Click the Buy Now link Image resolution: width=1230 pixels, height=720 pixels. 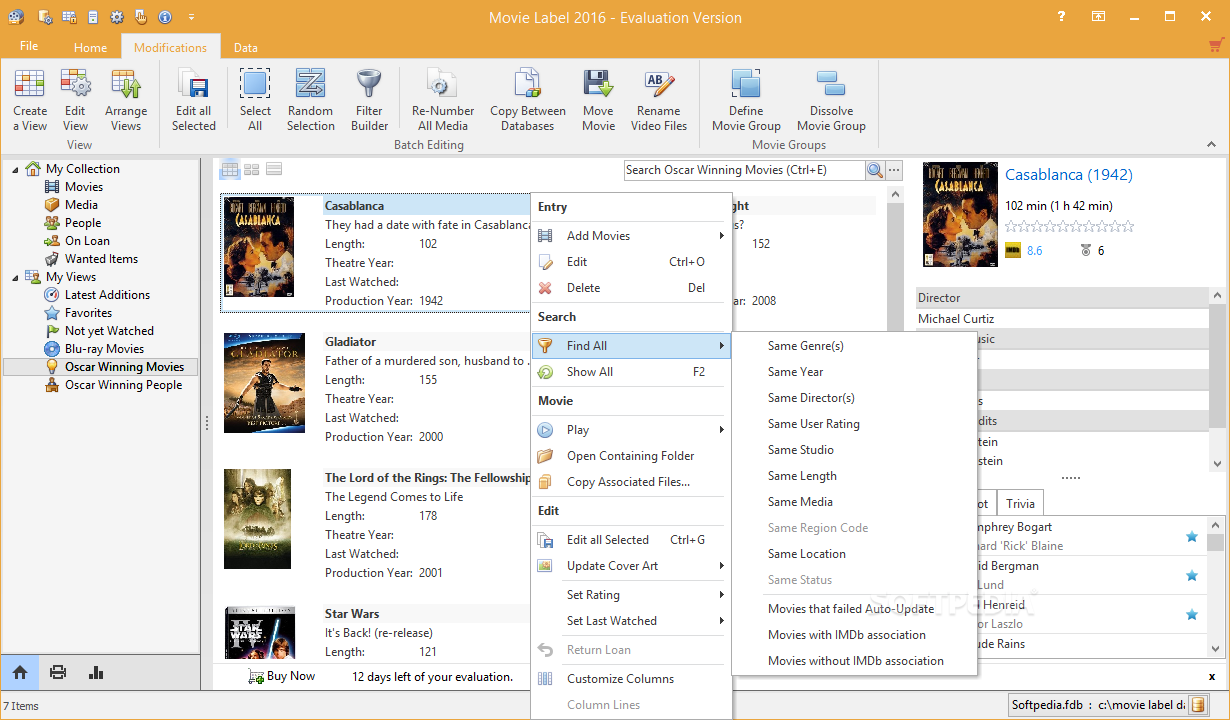click(282, 676)
